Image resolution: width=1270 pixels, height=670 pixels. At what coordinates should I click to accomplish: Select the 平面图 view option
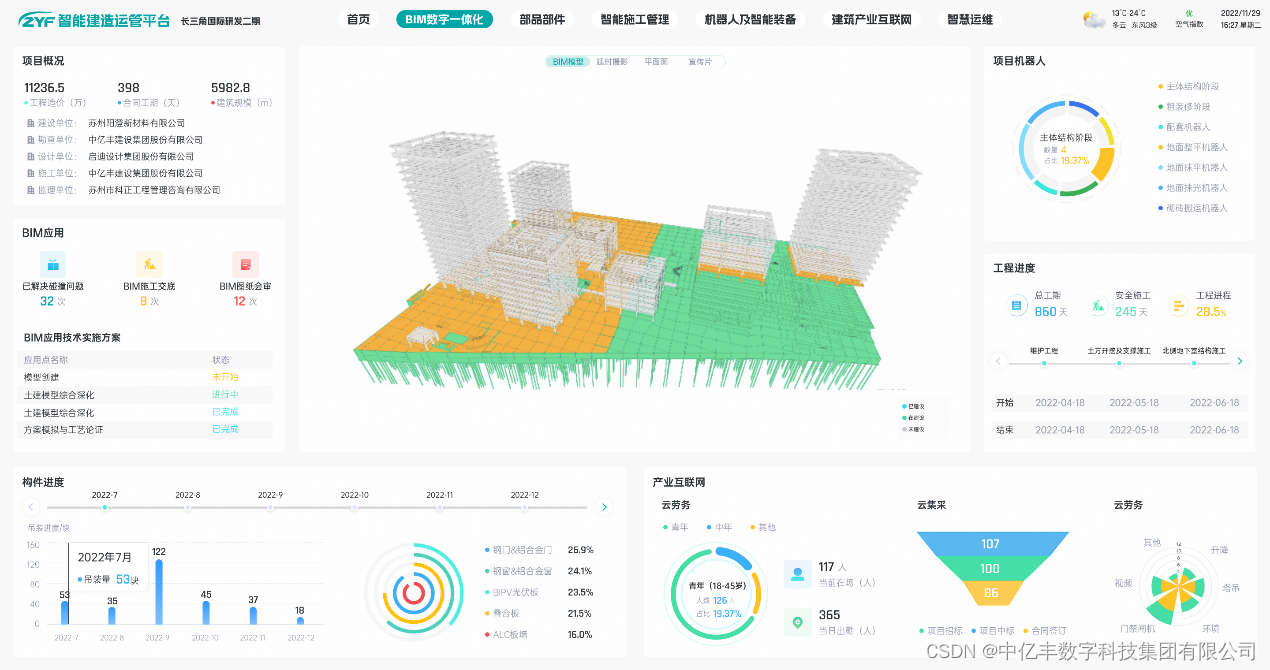click(x=655, y=62)
